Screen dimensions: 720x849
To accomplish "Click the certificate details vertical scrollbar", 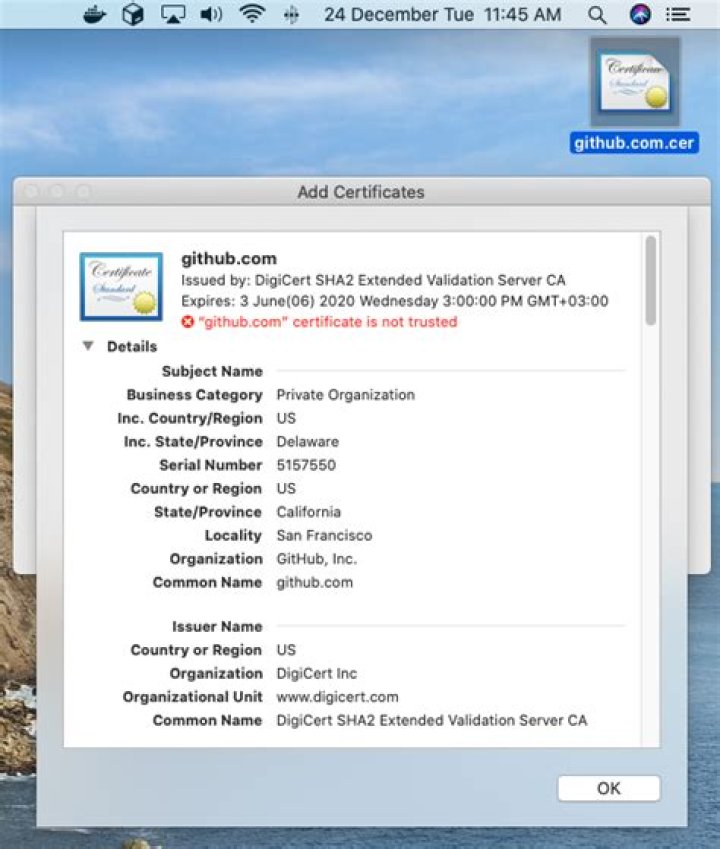I will (x=651, y=280).
